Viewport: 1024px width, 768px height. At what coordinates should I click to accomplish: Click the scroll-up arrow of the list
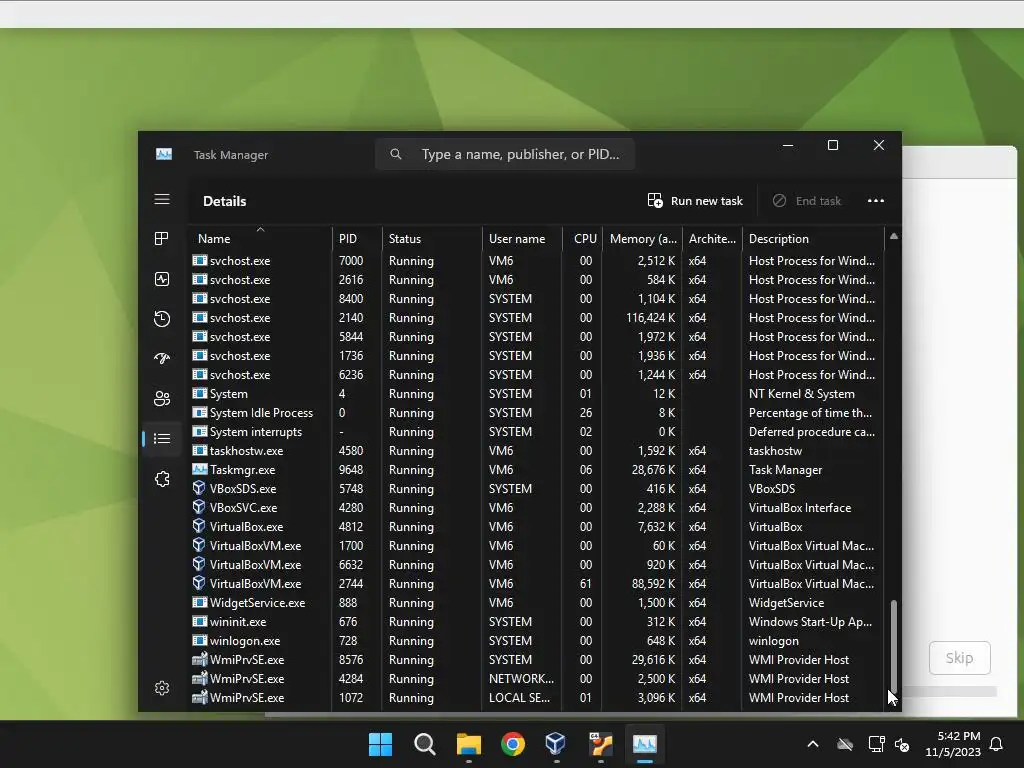pyautogui.click(x=893, y=236)
